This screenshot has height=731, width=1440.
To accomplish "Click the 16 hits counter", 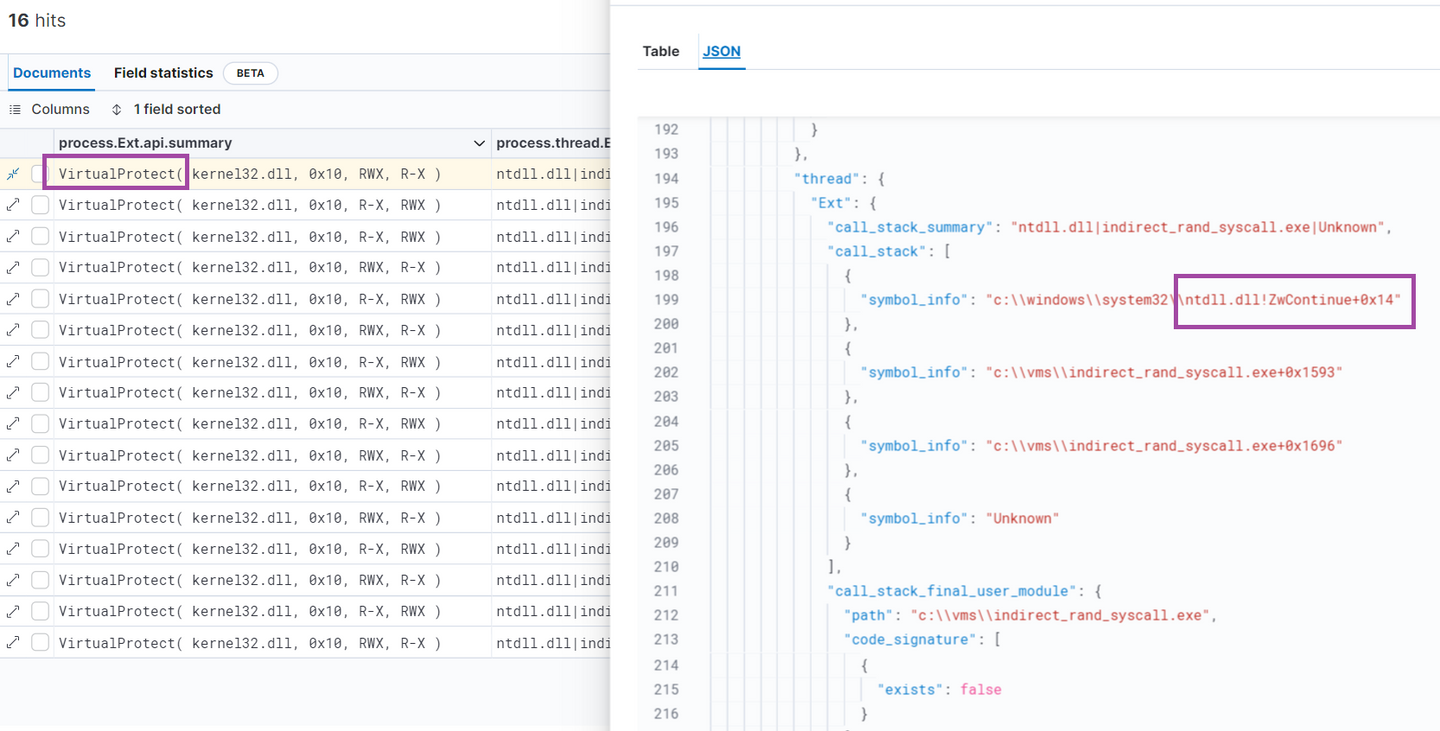I will pos(36,20).
